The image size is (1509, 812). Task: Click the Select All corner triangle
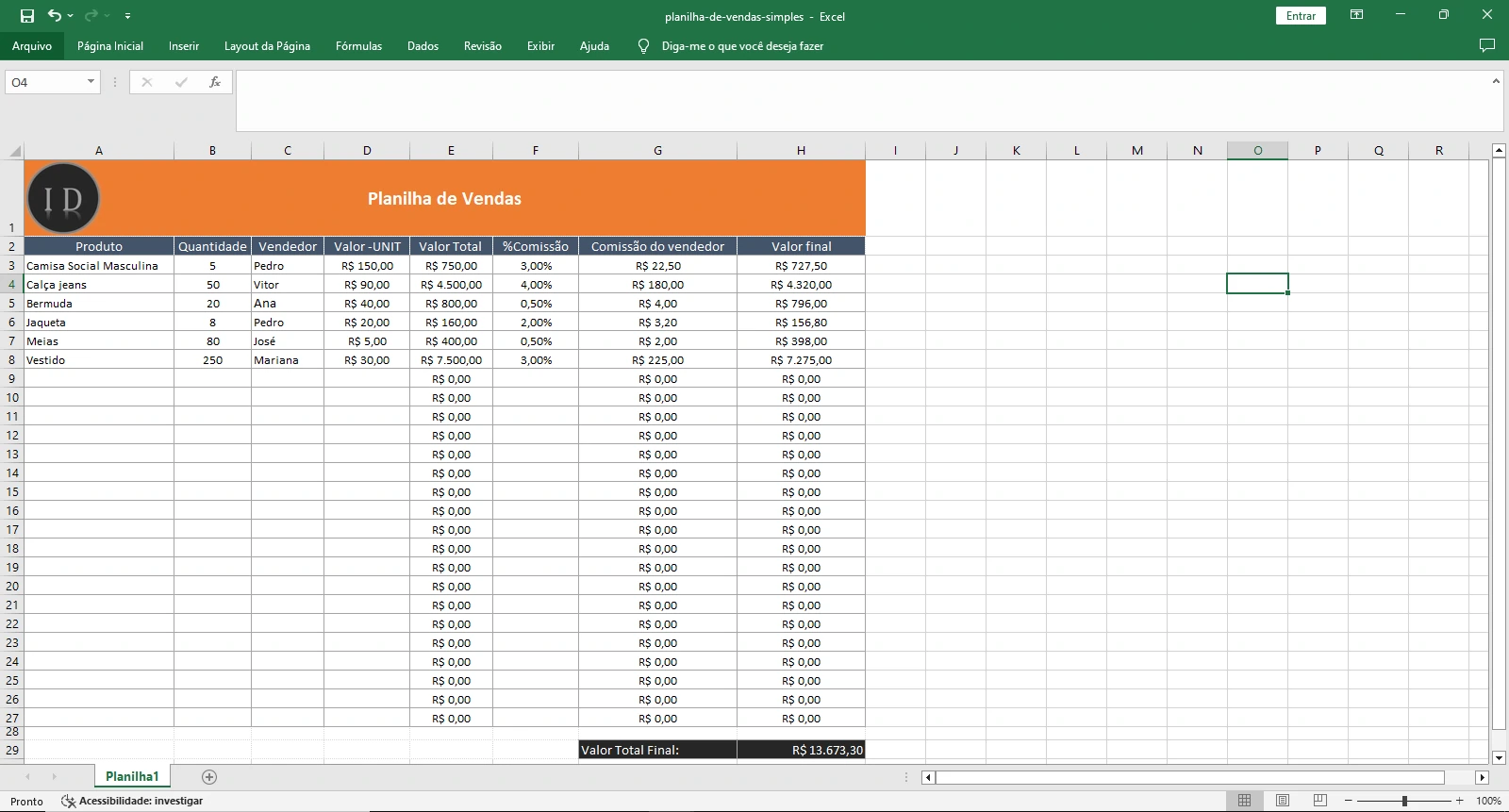pyautogui.click(x=14, y=151)
